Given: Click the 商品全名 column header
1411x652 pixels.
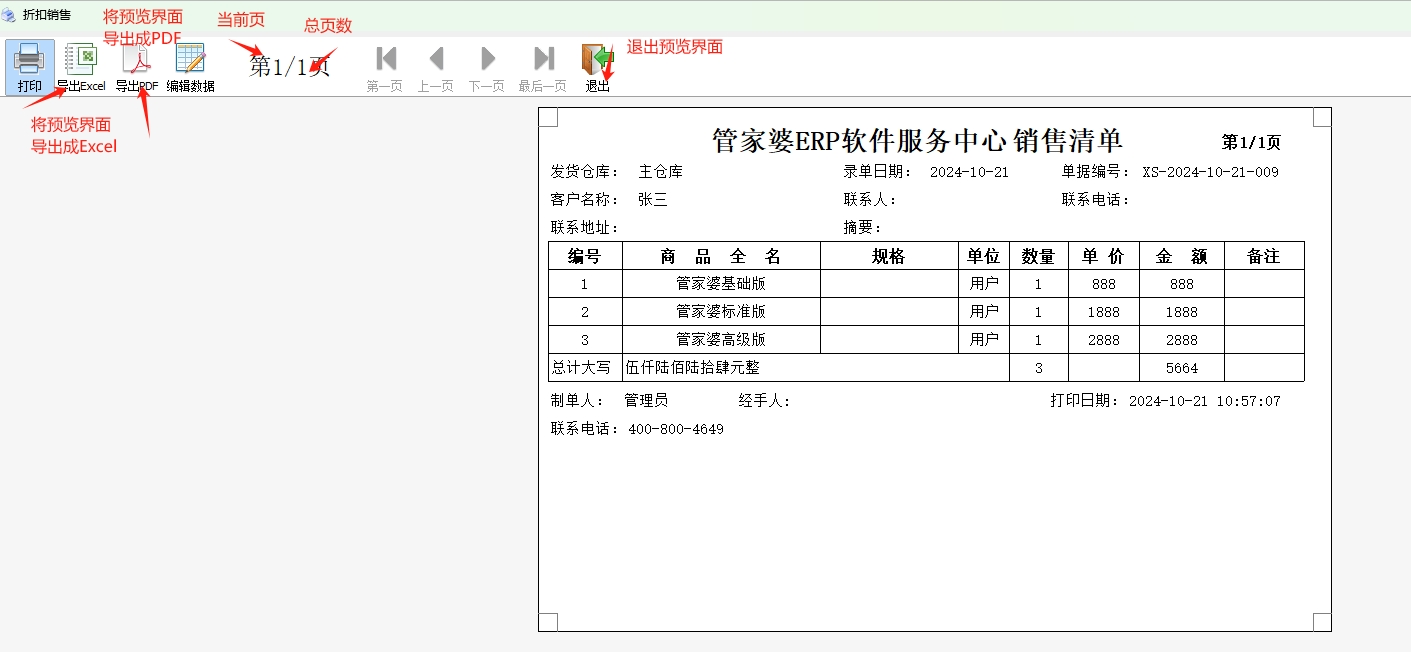Looking at the screenshot, I should (721, 256).
